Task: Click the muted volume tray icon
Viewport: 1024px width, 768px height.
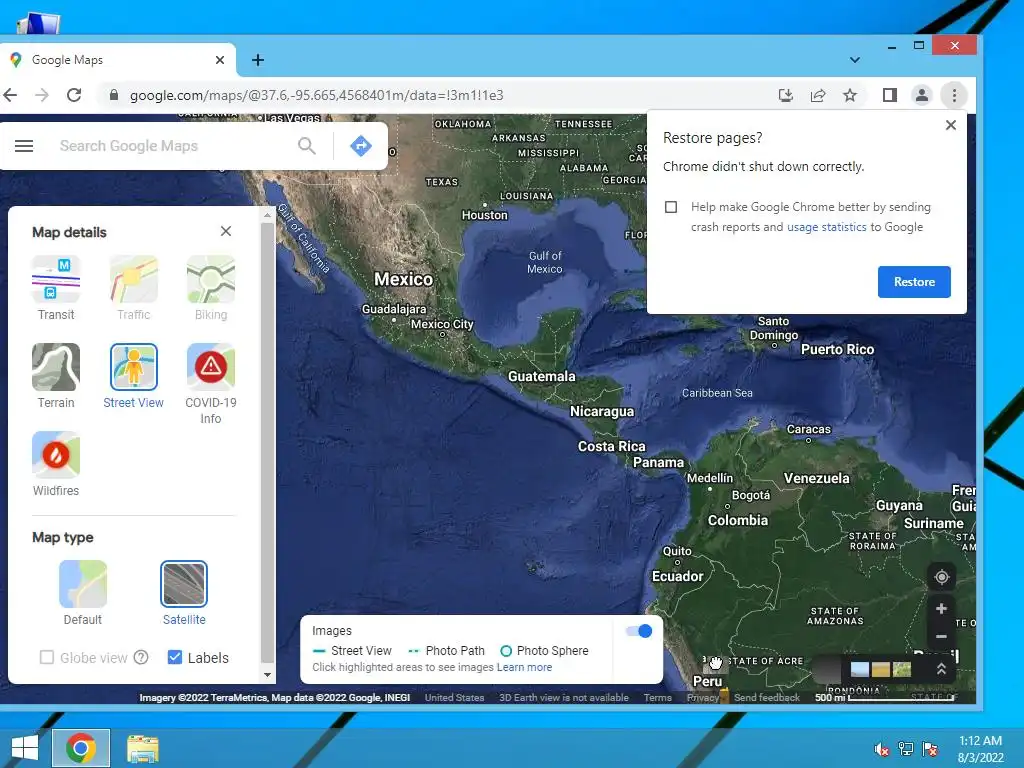Action: (882, 749)
